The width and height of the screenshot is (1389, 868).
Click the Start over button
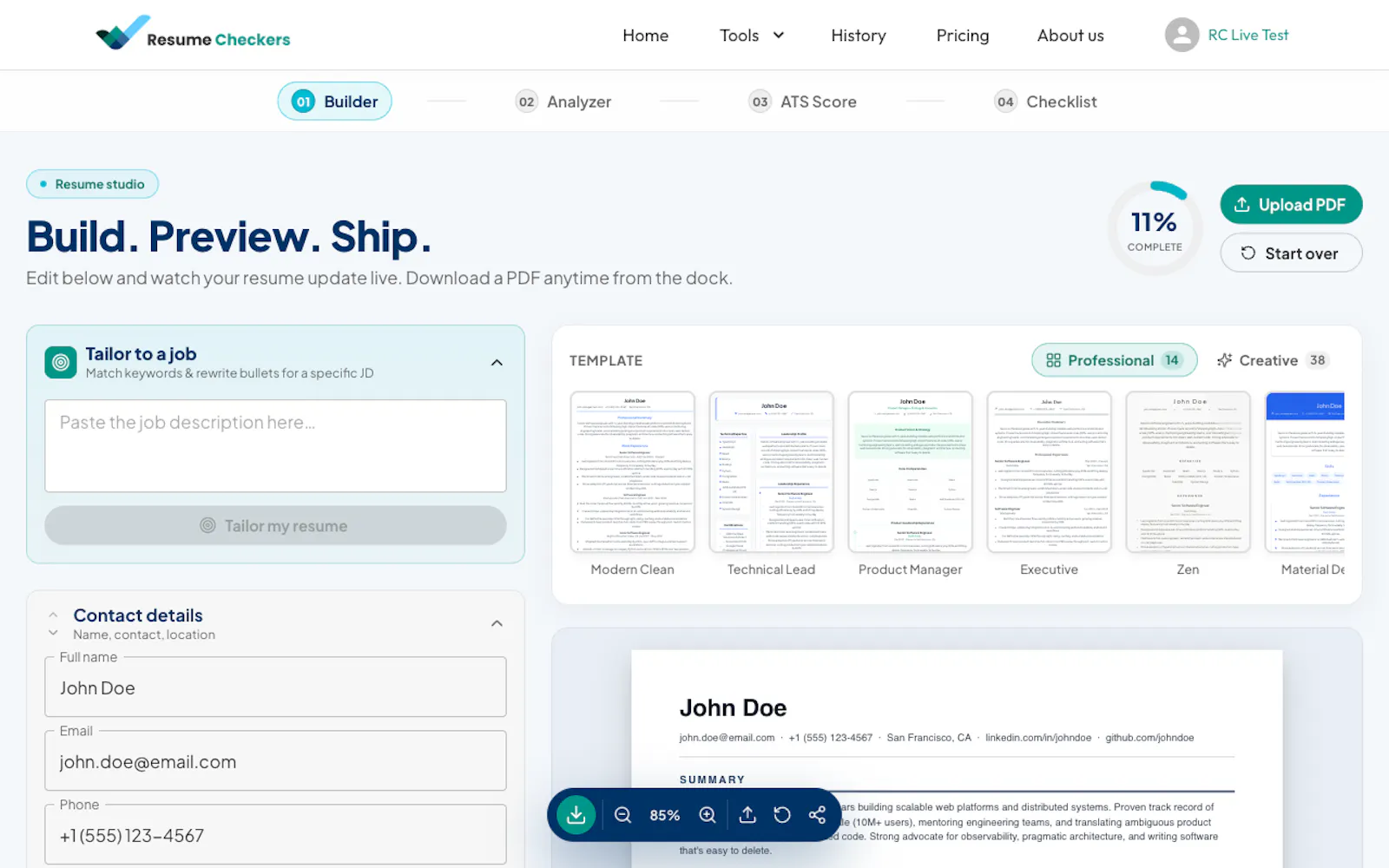tap(1291, 253)
